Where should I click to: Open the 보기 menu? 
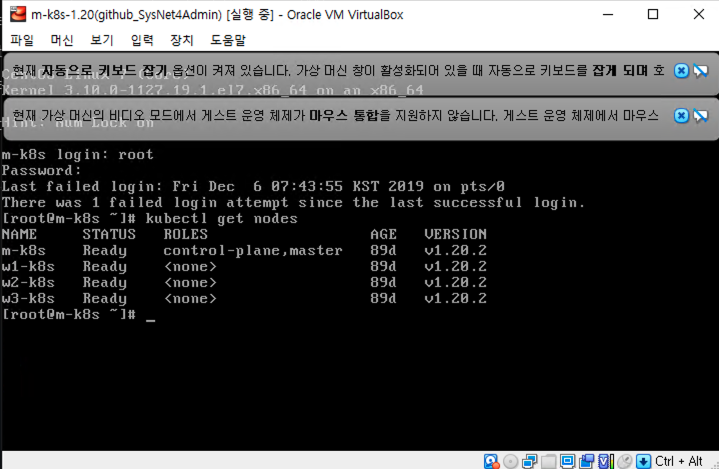coord(102,40)
